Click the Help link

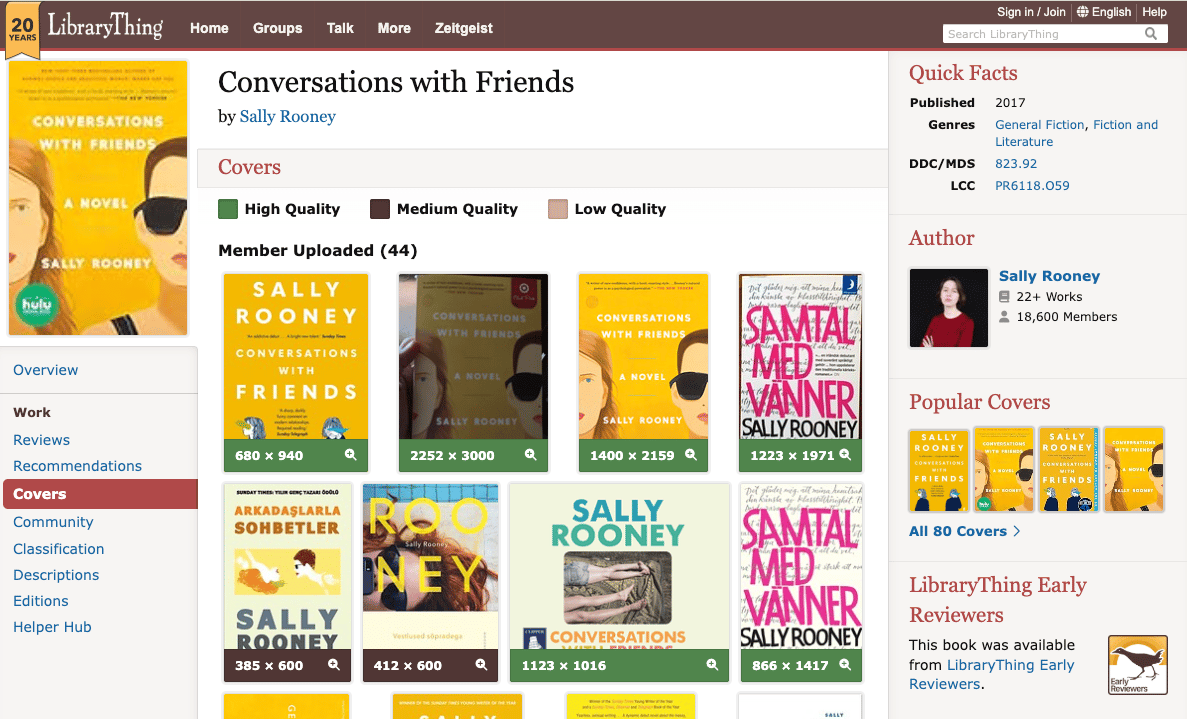point(1154,11)
